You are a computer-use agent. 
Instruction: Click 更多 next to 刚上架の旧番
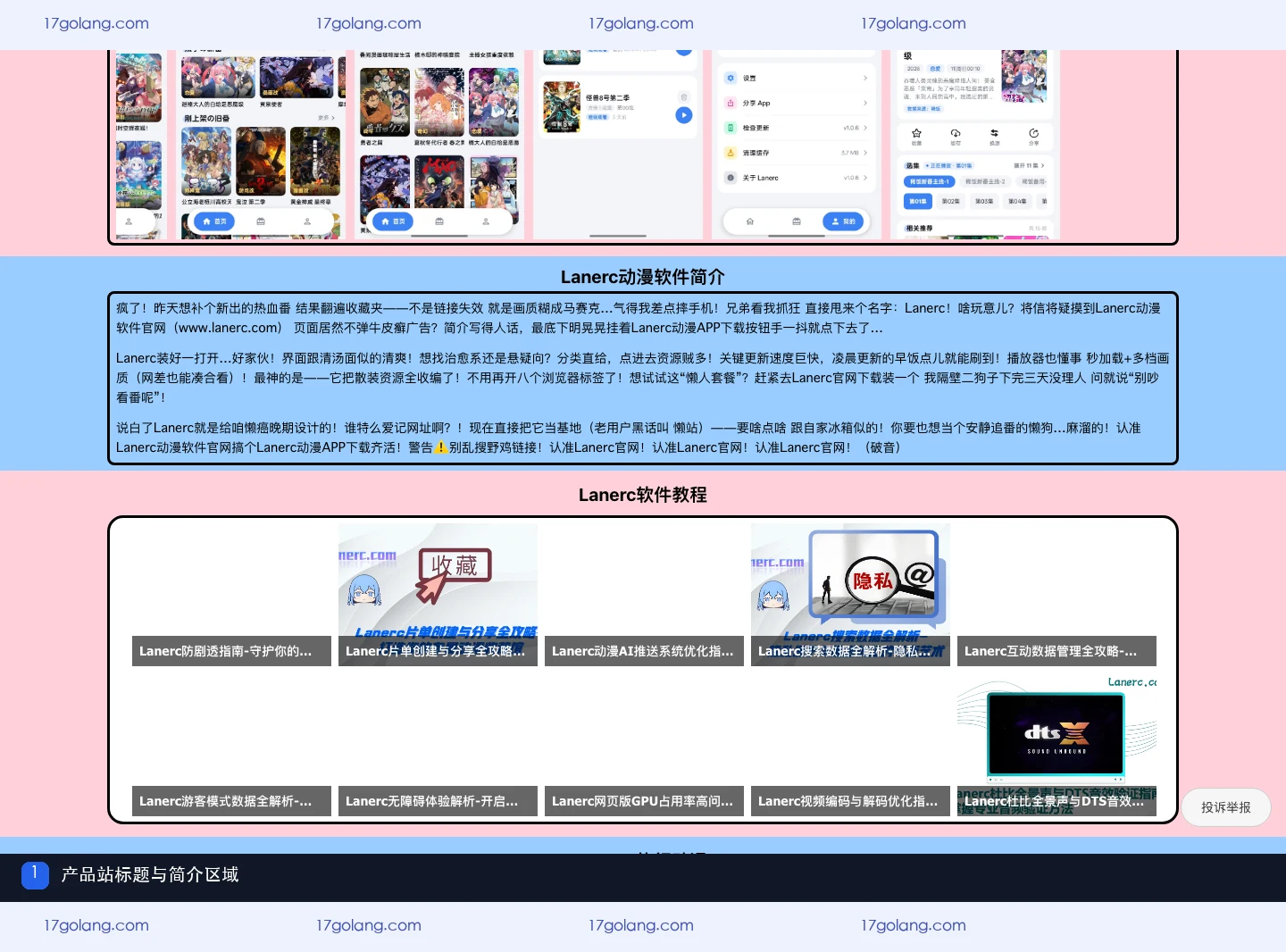[x=326, y=118]
